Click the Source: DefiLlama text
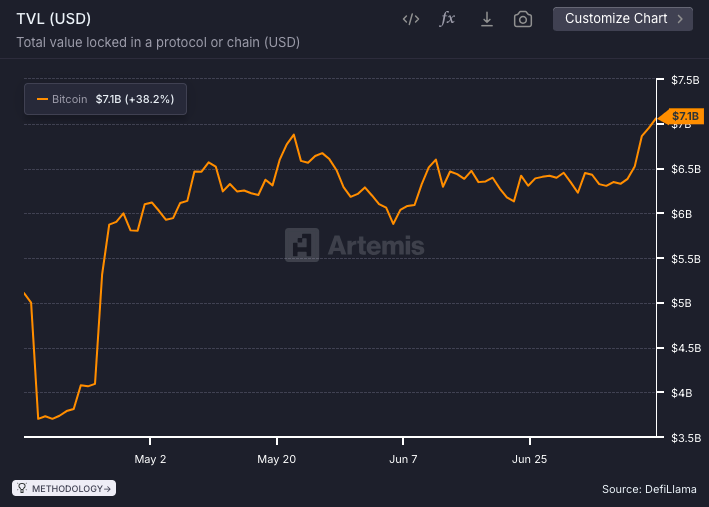 coord(649,489)
